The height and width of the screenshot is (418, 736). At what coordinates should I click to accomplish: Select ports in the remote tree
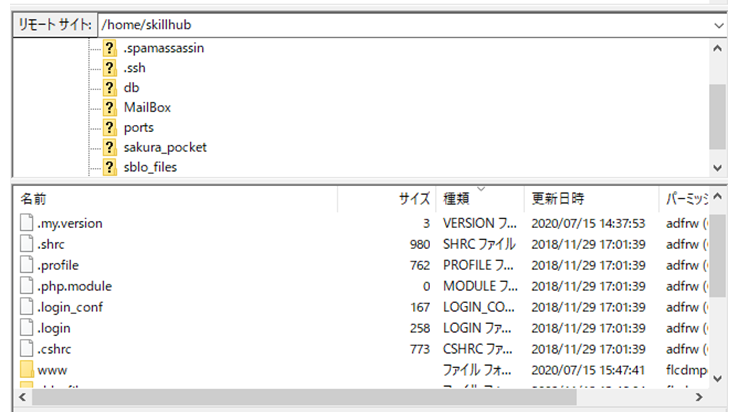coord(138,128)
